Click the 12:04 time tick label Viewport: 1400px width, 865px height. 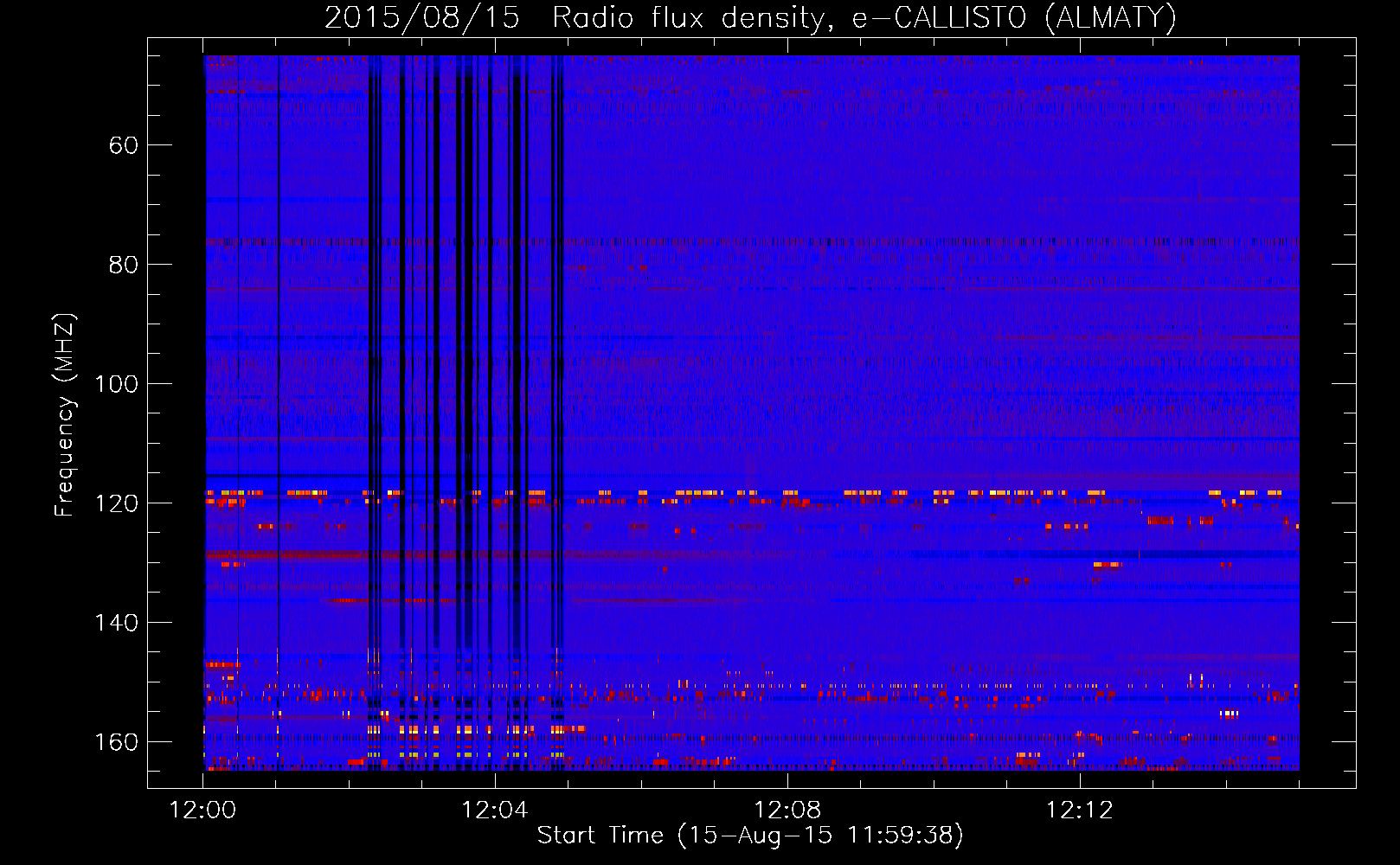click(495, 811)
